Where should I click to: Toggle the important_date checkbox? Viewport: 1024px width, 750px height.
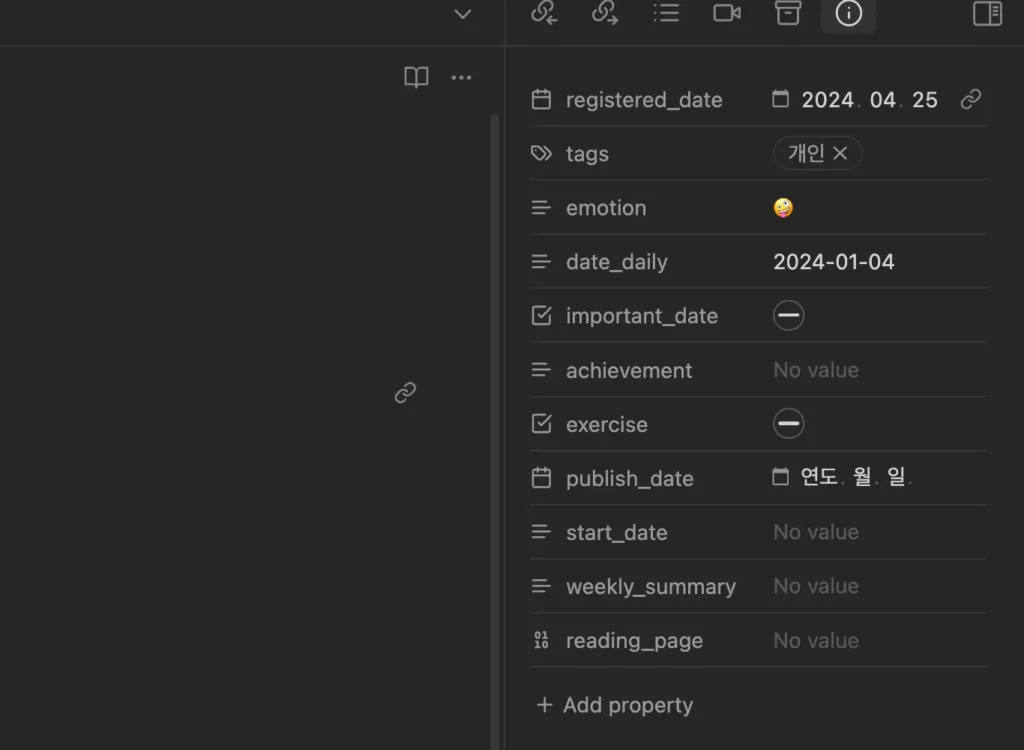(x=788, y=316)
